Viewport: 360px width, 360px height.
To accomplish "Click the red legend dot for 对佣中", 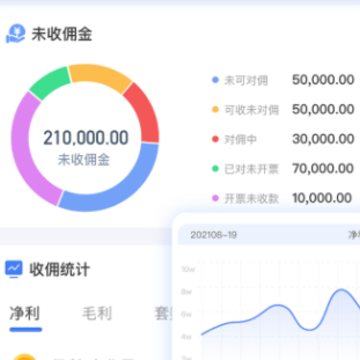I will [x=215, y=139].
